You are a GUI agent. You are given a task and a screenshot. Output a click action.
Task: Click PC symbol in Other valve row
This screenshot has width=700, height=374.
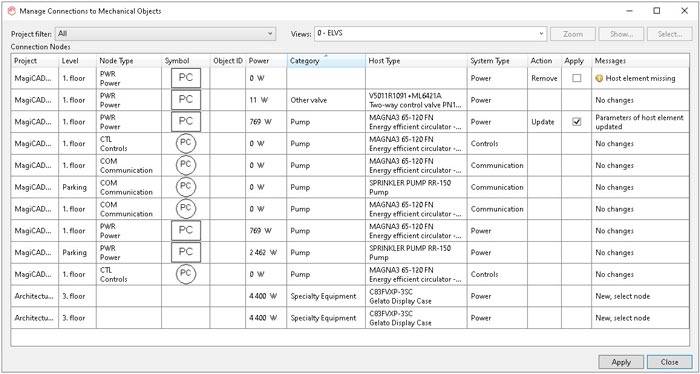(x=186, y=100)
